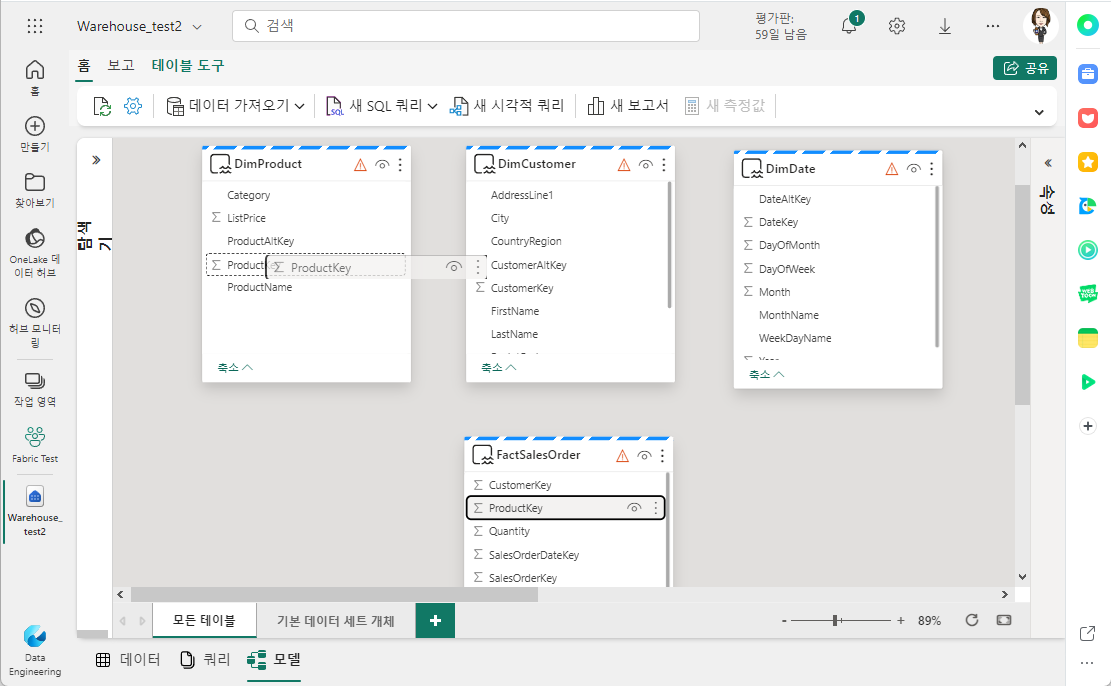The image size is (1111, 686).
Task: Toggle DimCustomer table visibility eye
Action: click(x=645, y=164)
